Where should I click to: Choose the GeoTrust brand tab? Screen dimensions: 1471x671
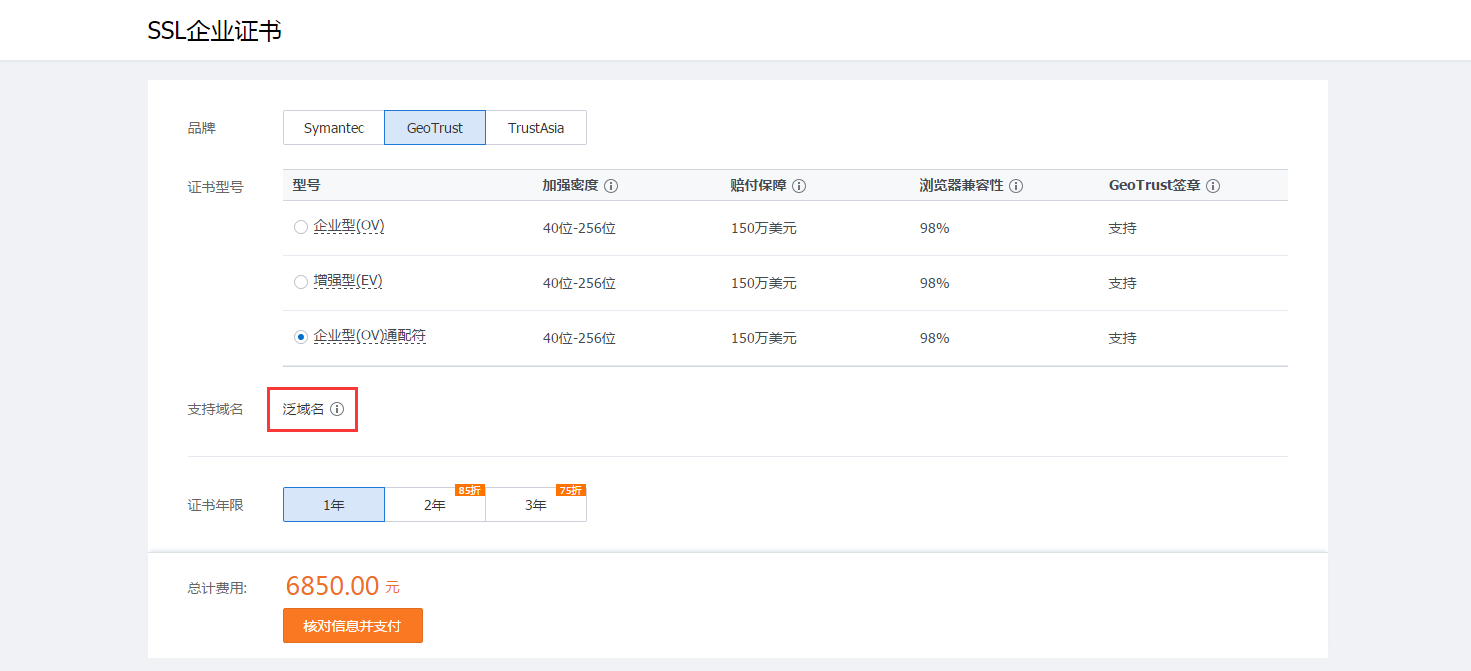click(435, 128)
